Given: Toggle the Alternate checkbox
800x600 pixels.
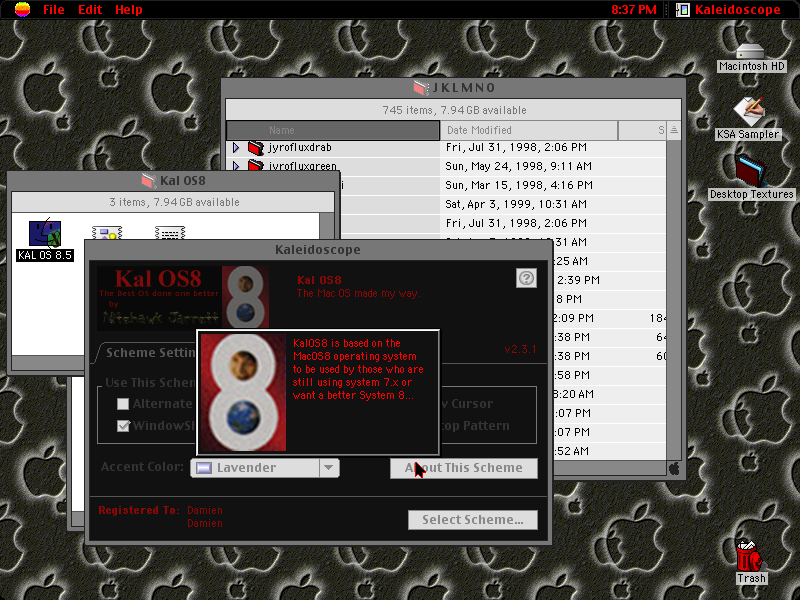Looking at the screenshot, I should point(123,404).
